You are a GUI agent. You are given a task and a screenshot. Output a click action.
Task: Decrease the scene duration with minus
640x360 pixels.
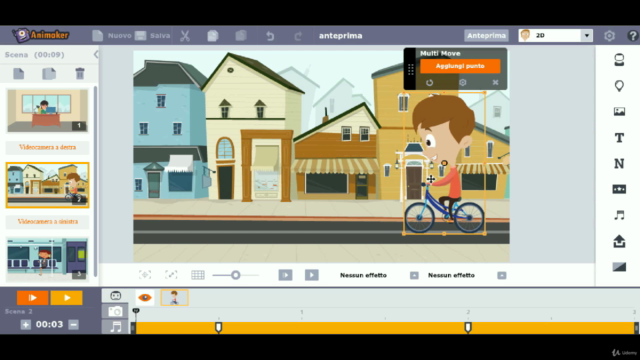tap(73, 324)
